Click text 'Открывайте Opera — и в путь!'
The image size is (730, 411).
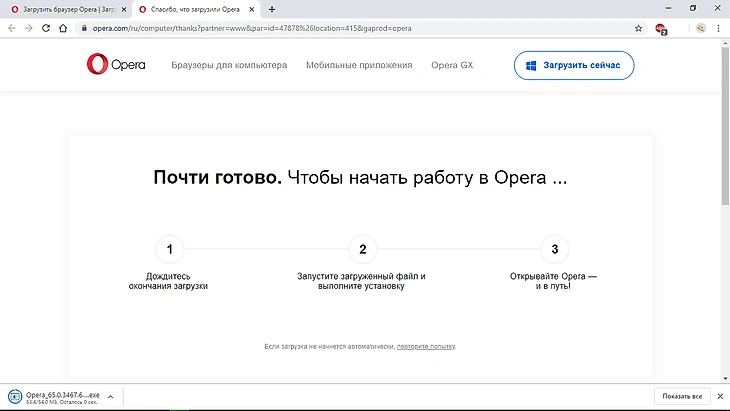(553, 281)
